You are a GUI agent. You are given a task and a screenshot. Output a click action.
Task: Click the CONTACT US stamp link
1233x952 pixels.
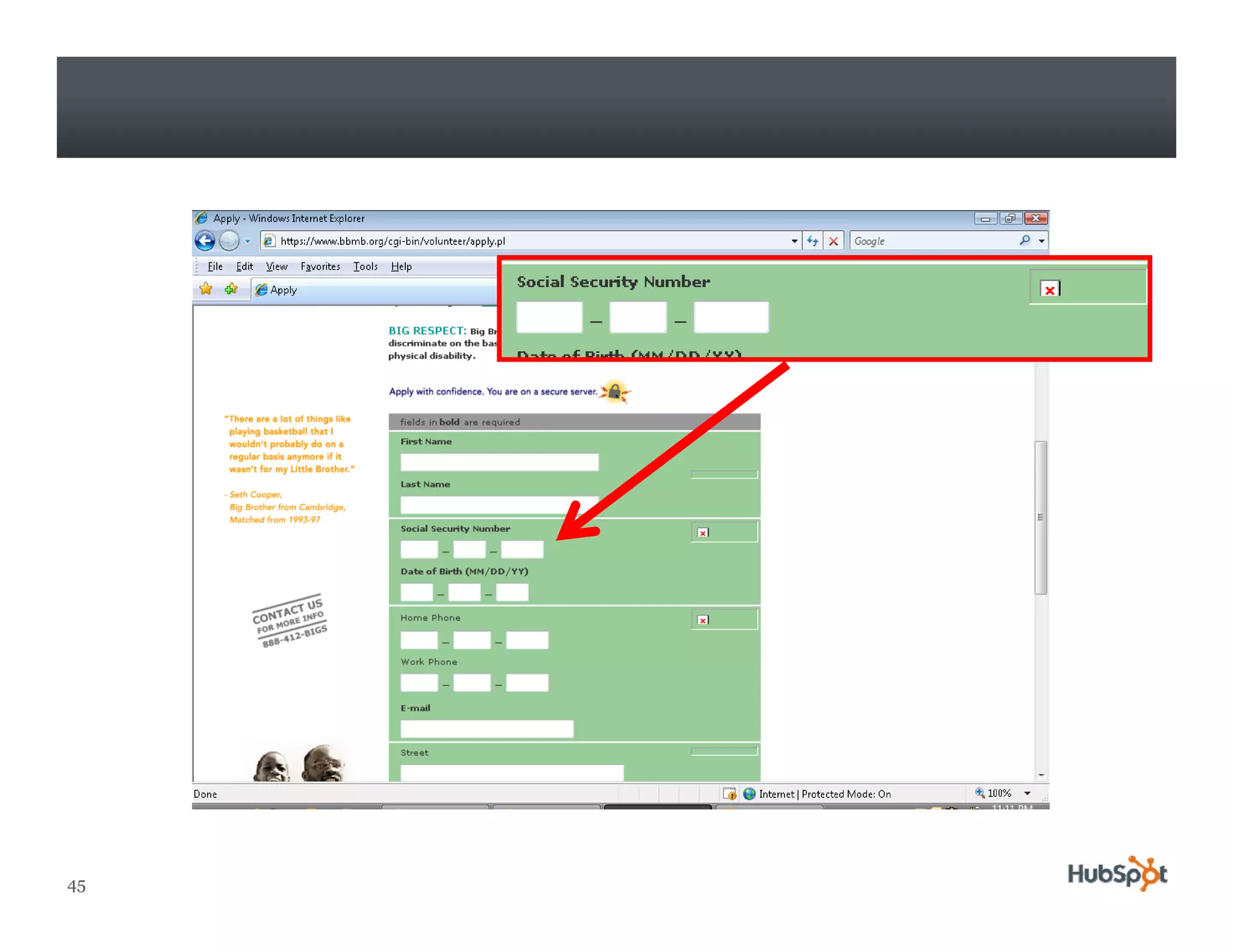tap(290, 620)
